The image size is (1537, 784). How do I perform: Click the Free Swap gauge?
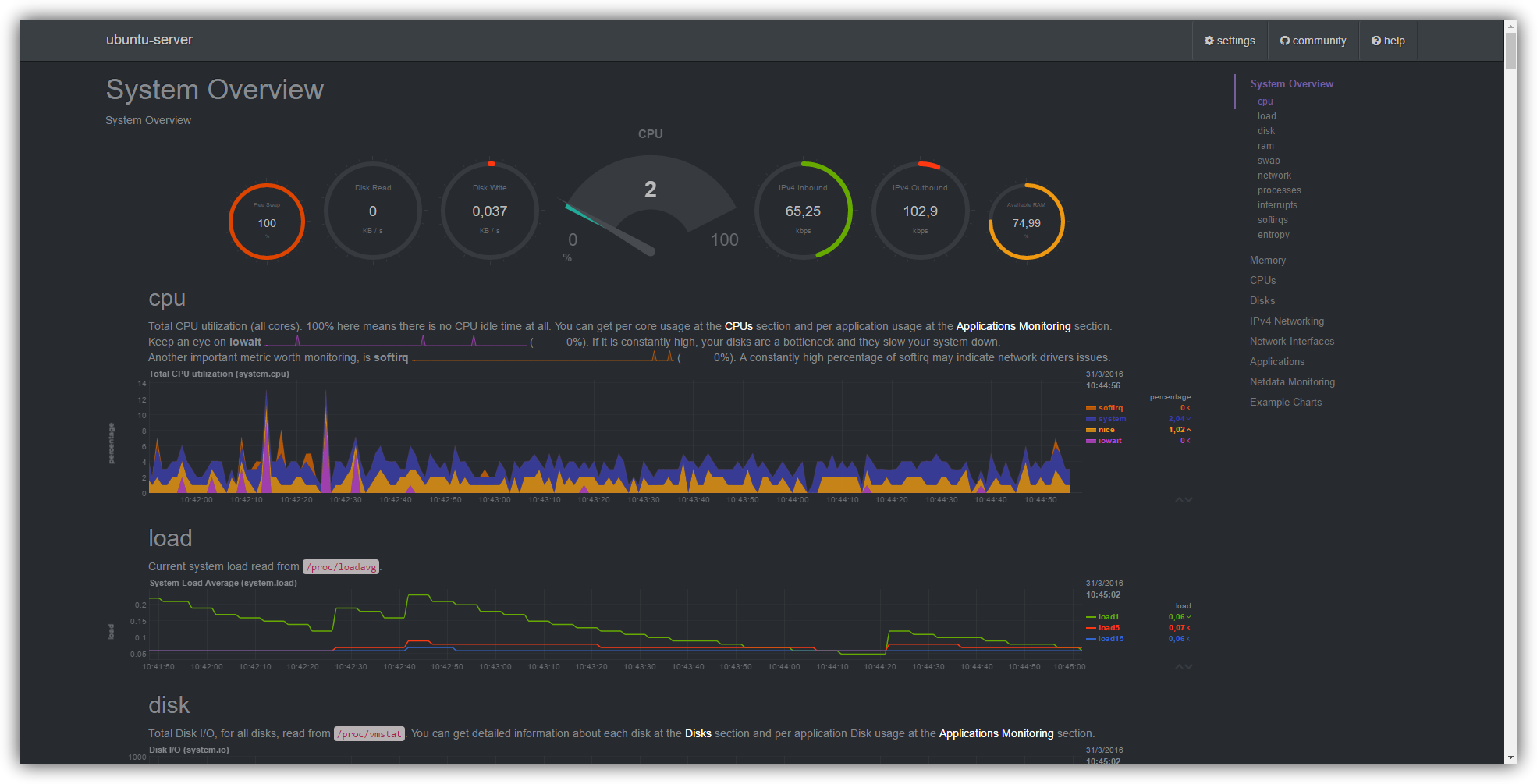[x=267, y=222]
